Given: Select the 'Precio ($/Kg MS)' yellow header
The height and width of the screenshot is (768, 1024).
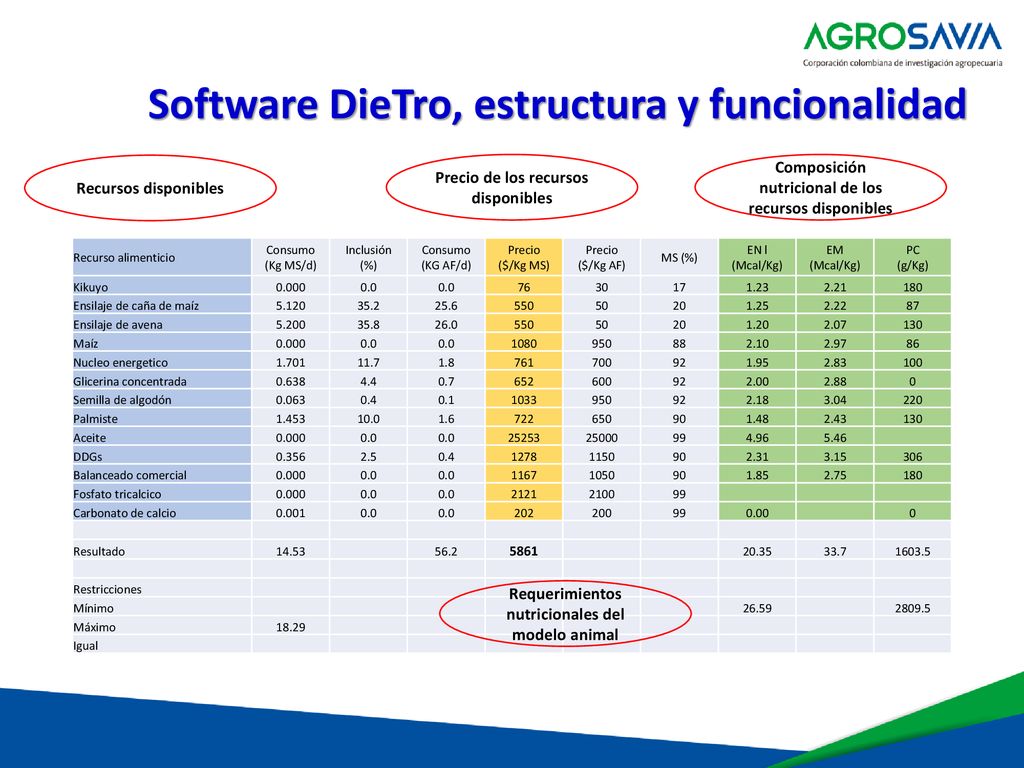Looking at the screenshot, I should click(x=524, y=257).
